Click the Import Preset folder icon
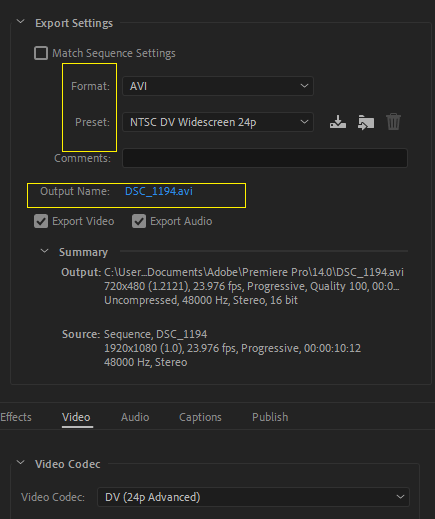Viewport: 435px width, 519px height. click(x=366, y=122)
